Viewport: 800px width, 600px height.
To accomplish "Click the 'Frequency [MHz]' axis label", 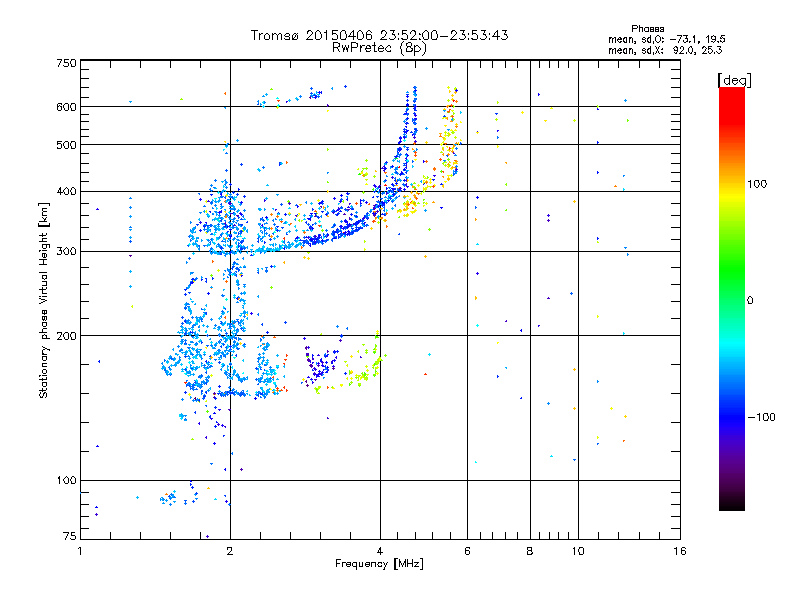I will coord(379,564).
